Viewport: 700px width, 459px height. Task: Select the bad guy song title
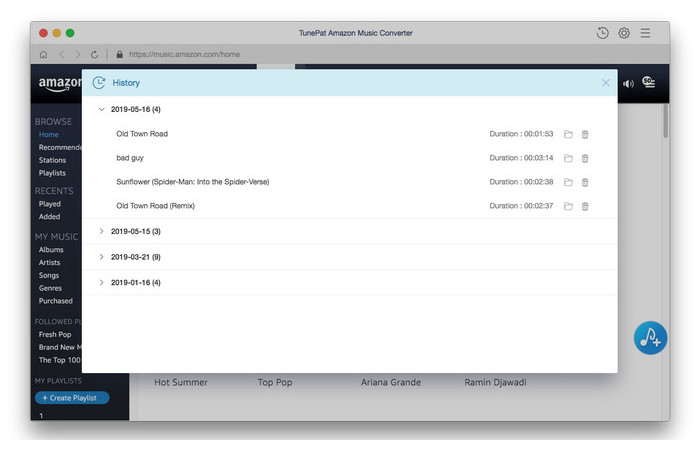point(130,158)
